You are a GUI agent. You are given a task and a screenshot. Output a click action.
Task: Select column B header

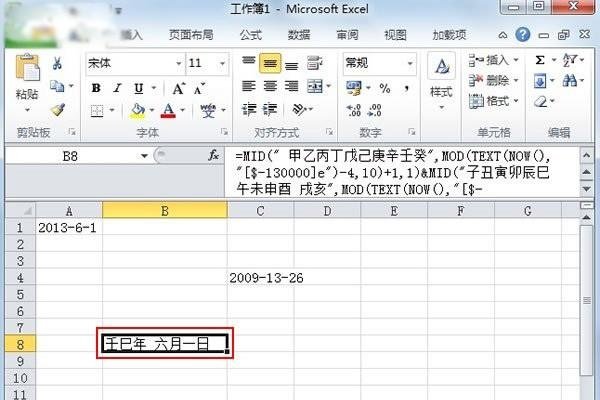coord(165,211)
